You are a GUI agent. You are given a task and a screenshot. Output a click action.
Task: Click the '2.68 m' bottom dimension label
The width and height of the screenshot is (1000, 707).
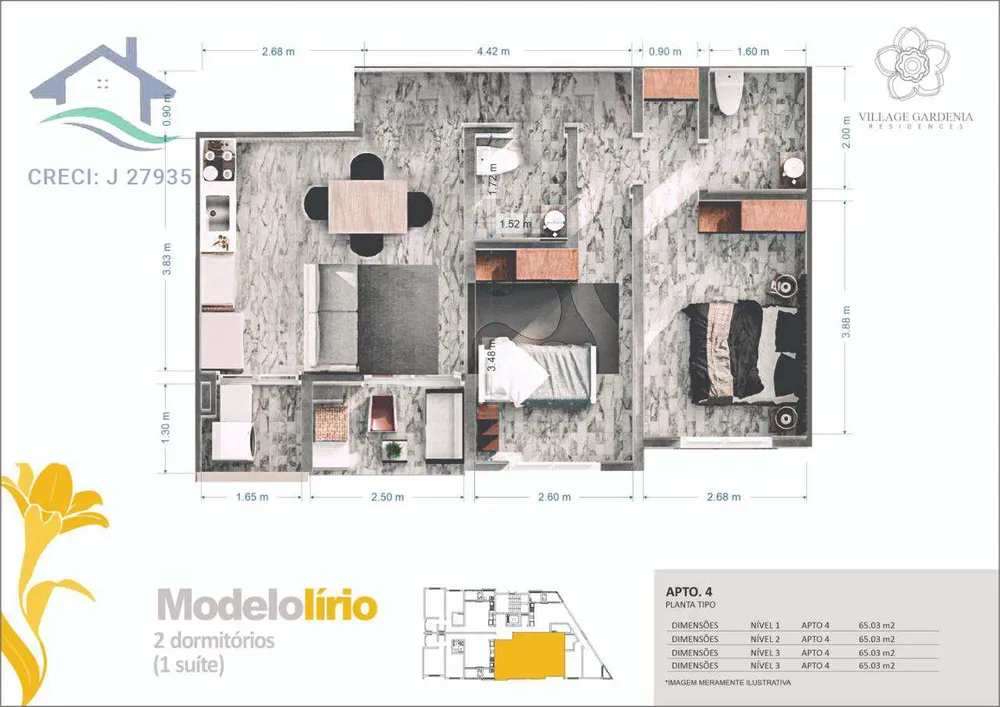click(x=724, y=497)
